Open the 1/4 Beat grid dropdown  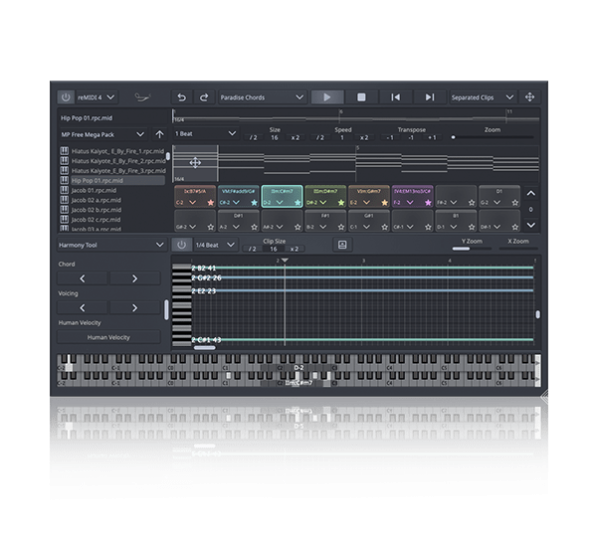coord(215,245)
